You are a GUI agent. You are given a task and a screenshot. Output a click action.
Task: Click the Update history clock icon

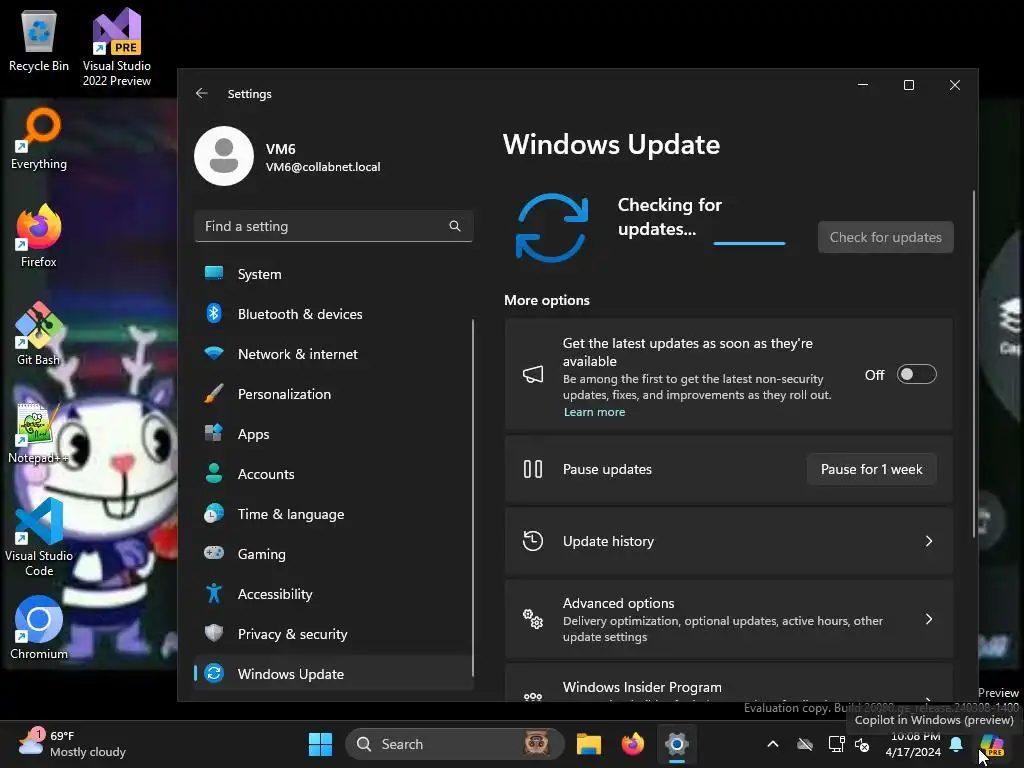[x=533, y=541]
